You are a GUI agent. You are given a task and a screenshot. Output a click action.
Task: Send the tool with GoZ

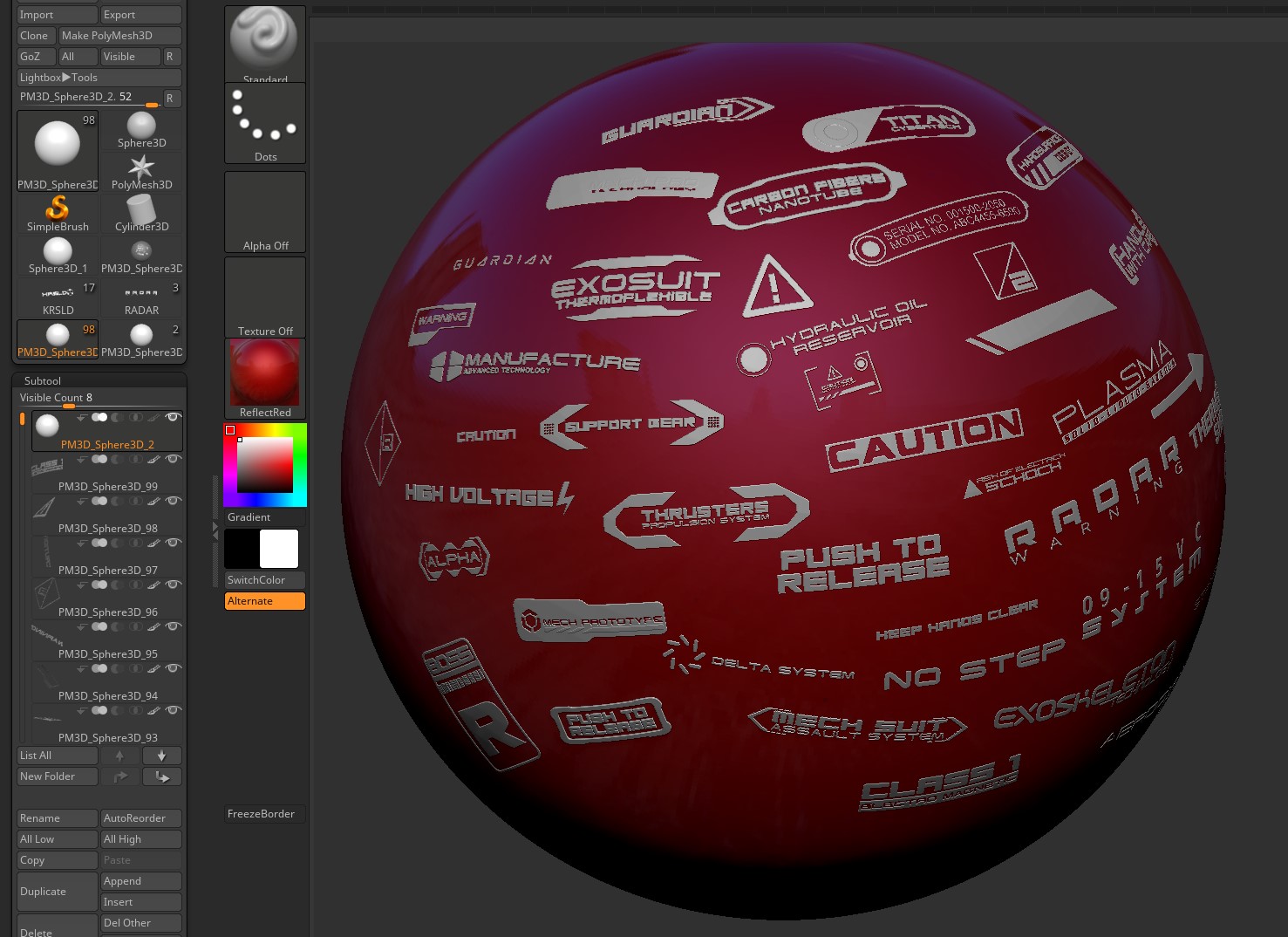coord(36,57)
